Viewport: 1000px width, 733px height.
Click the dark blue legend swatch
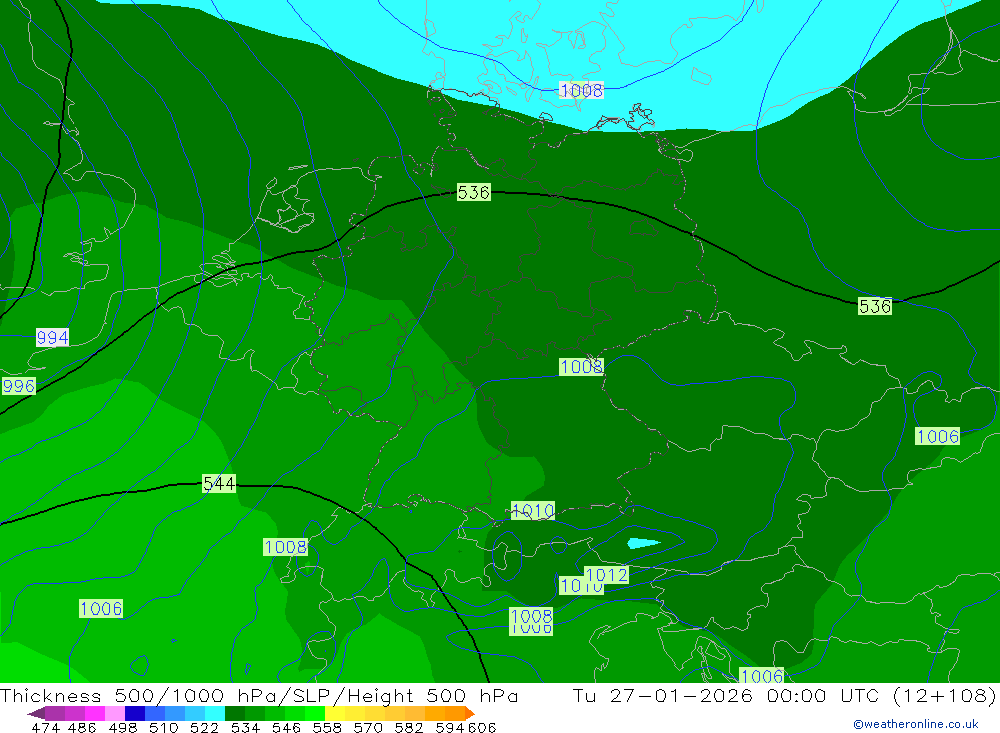(135, 713)
